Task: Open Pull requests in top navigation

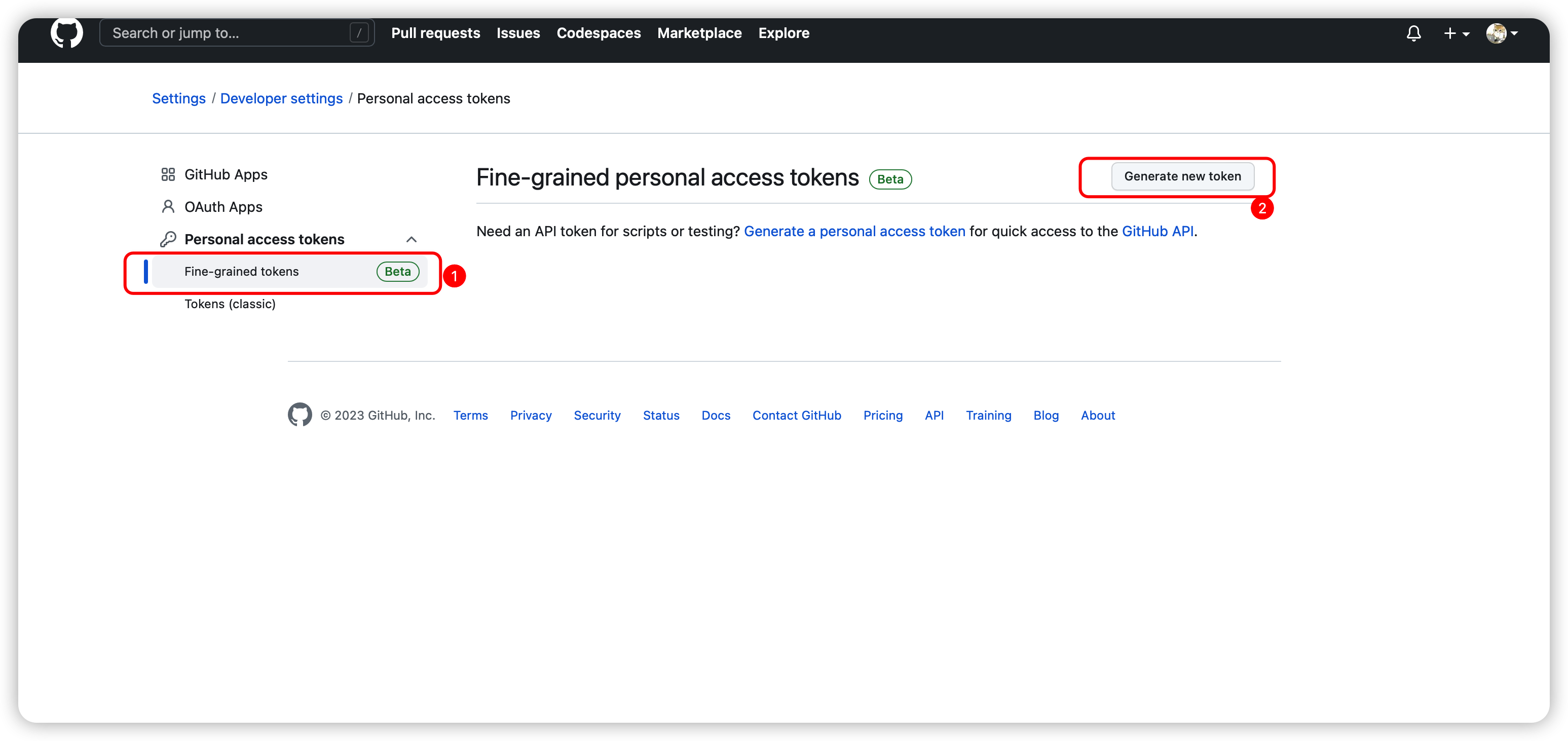Action: [x=435, y=33]
